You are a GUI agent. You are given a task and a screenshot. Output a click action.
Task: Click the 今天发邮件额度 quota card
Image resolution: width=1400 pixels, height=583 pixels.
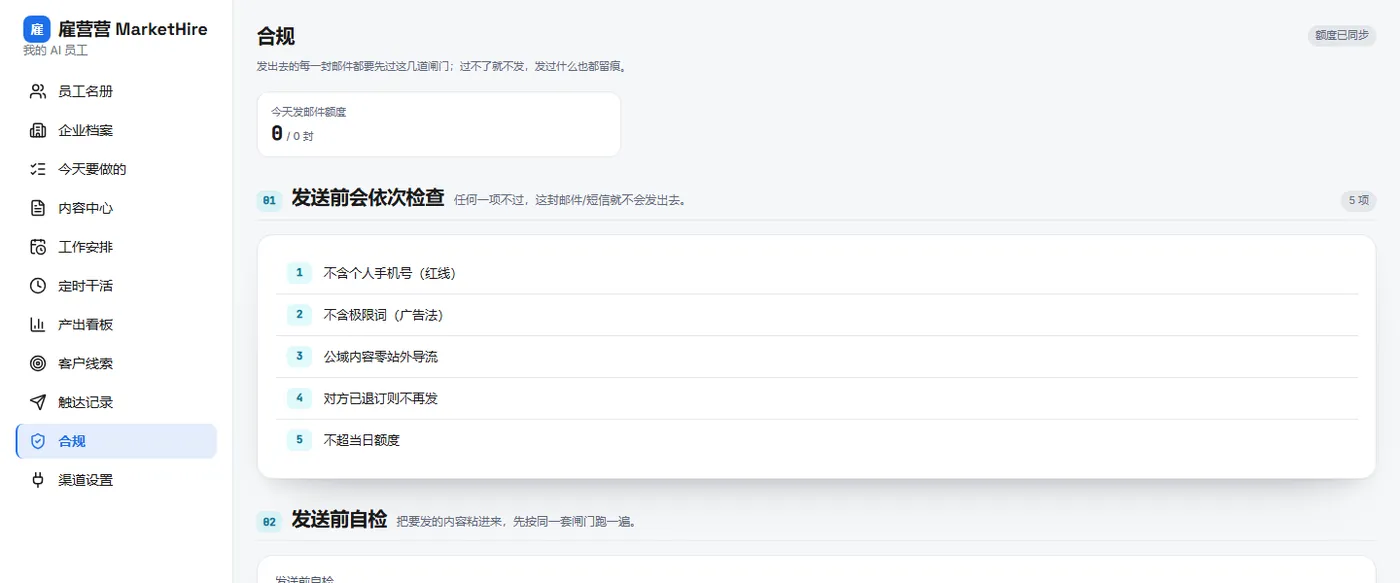click(x=439, y=124)
